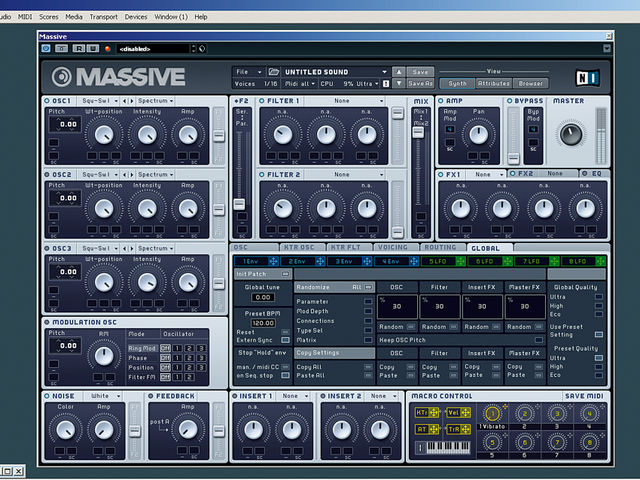Enable the Extern Sync checkbox

(285, 340)
